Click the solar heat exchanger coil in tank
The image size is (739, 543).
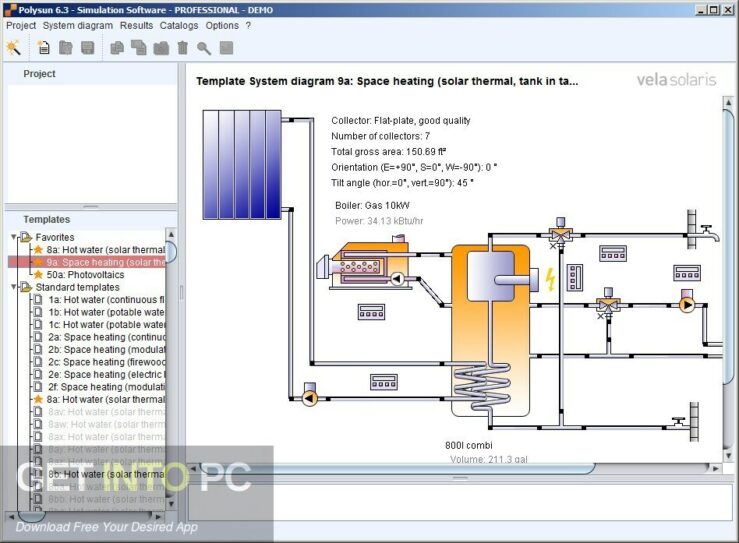(x=482, y=387)
